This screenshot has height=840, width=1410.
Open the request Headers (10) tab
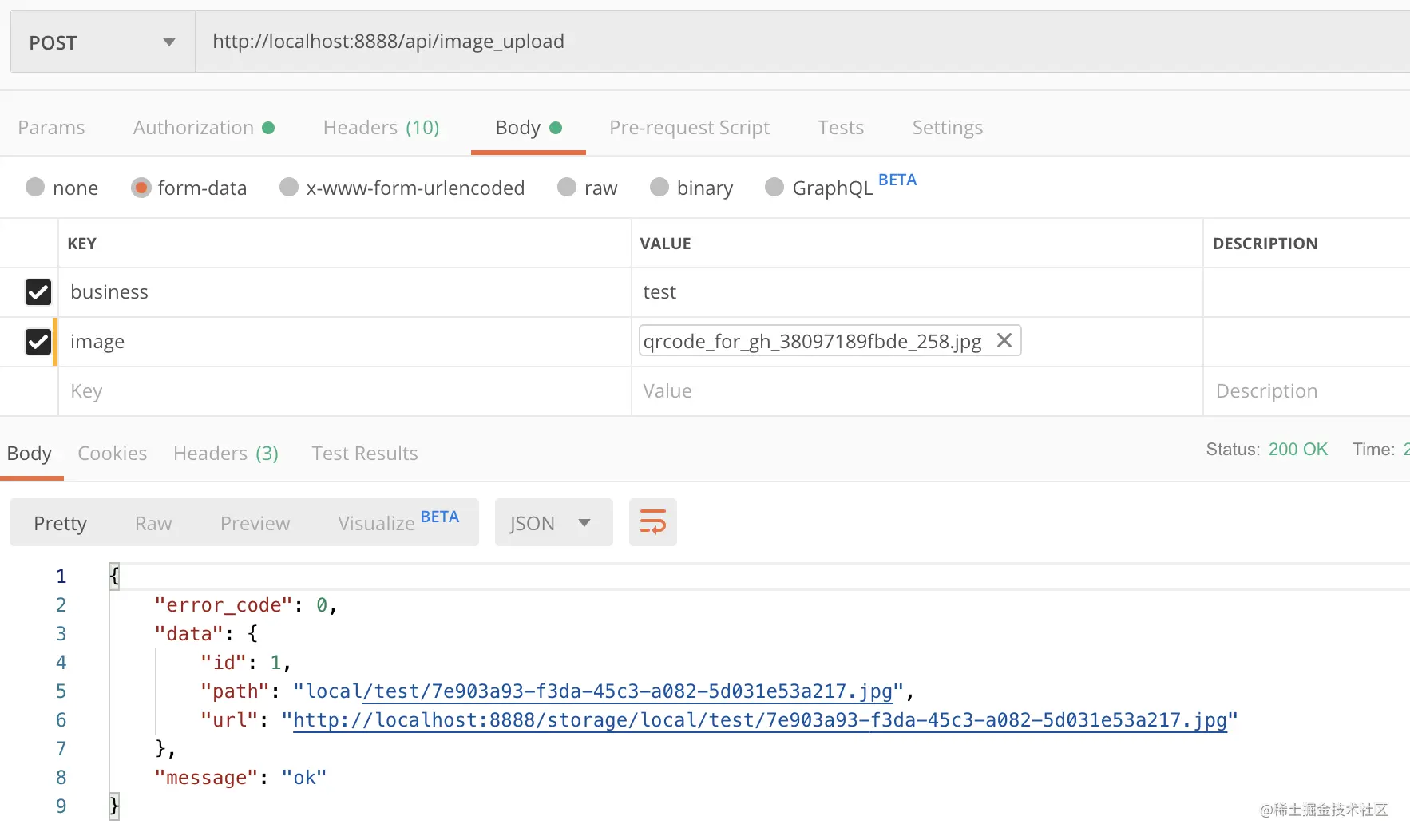coord(381,128)
